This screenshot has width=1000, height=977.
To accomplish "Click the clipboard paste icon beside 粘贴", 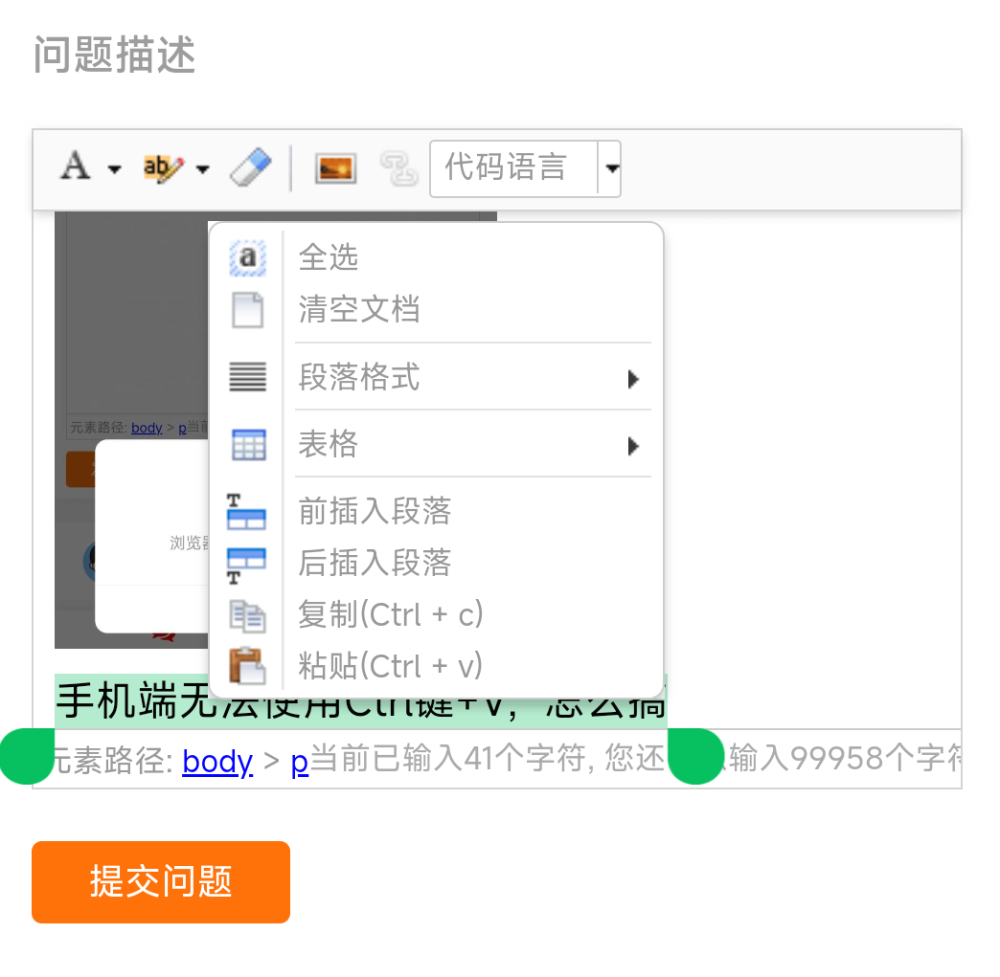I will coord(247,666).
